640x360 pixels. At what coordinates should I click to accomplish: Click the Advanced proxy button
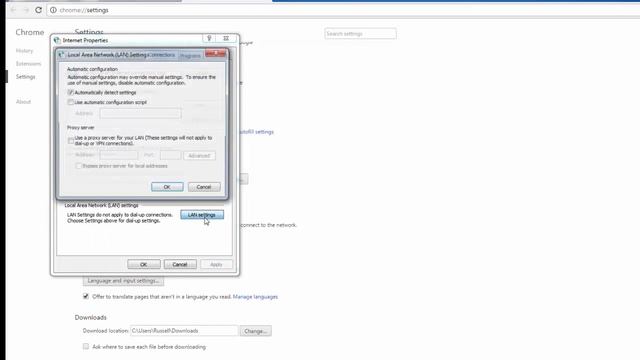click(199, 156)
